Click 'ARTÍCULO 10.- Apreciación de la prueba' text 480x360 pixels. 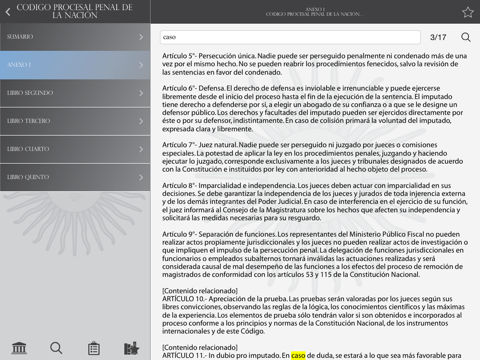[225, 299]
